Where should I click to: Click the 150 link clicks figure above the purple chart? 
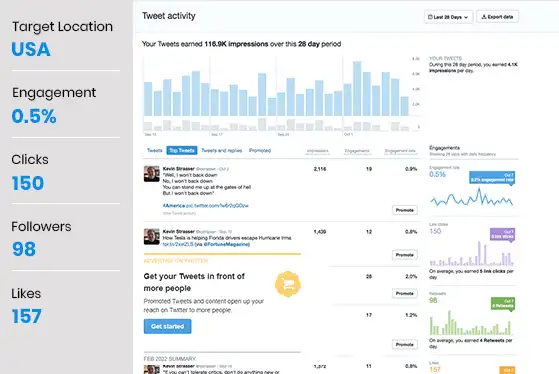(435, 231)
